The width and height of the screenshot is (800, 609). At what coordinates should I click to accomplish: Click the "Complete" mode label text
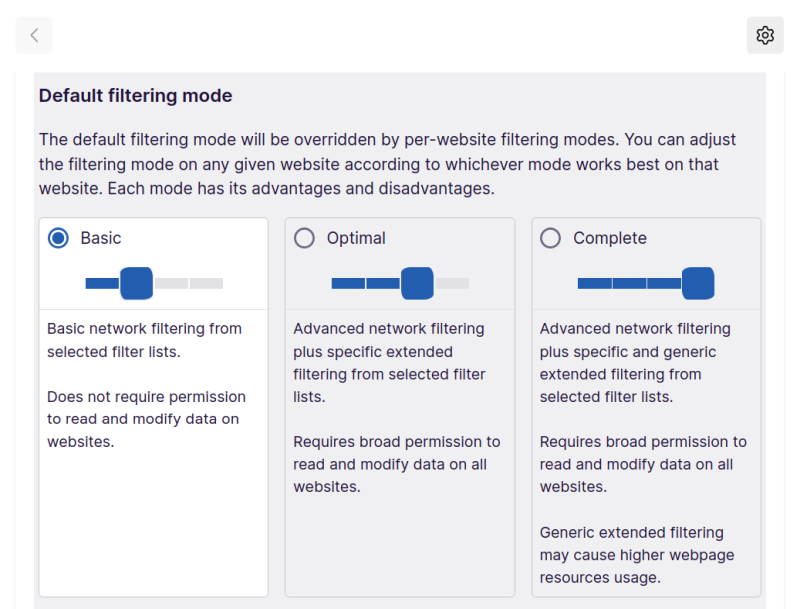click(610, 238)
